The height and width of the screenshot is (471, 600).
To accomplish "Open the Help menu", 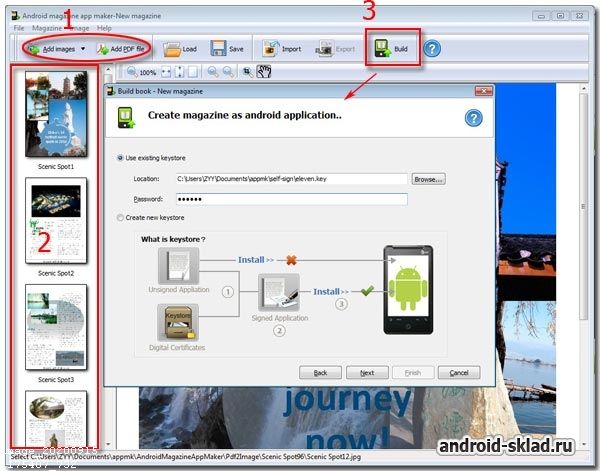I will point(104,28).
